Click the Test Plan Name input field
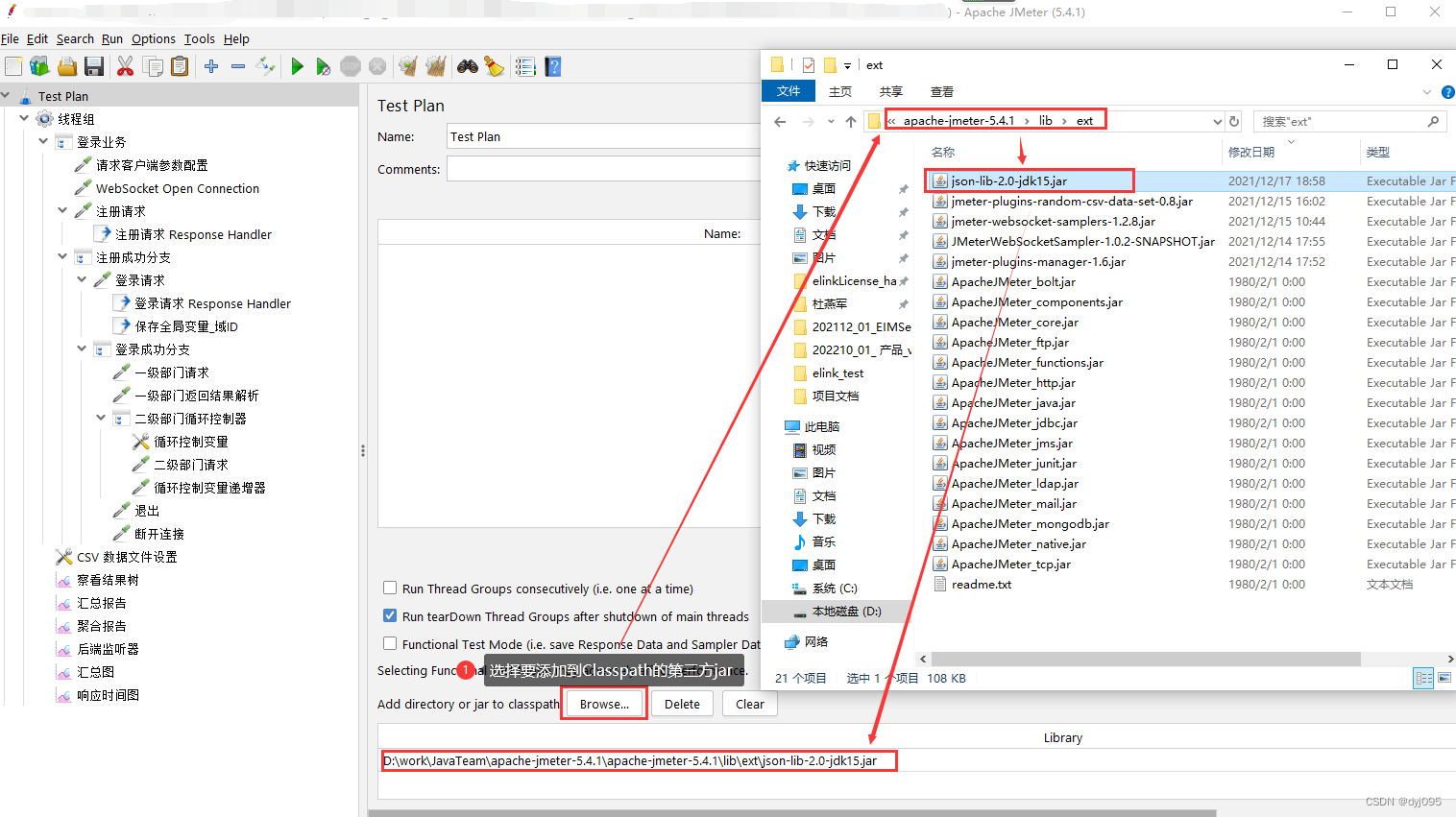1456x817 pixels. tap(603, 136)
